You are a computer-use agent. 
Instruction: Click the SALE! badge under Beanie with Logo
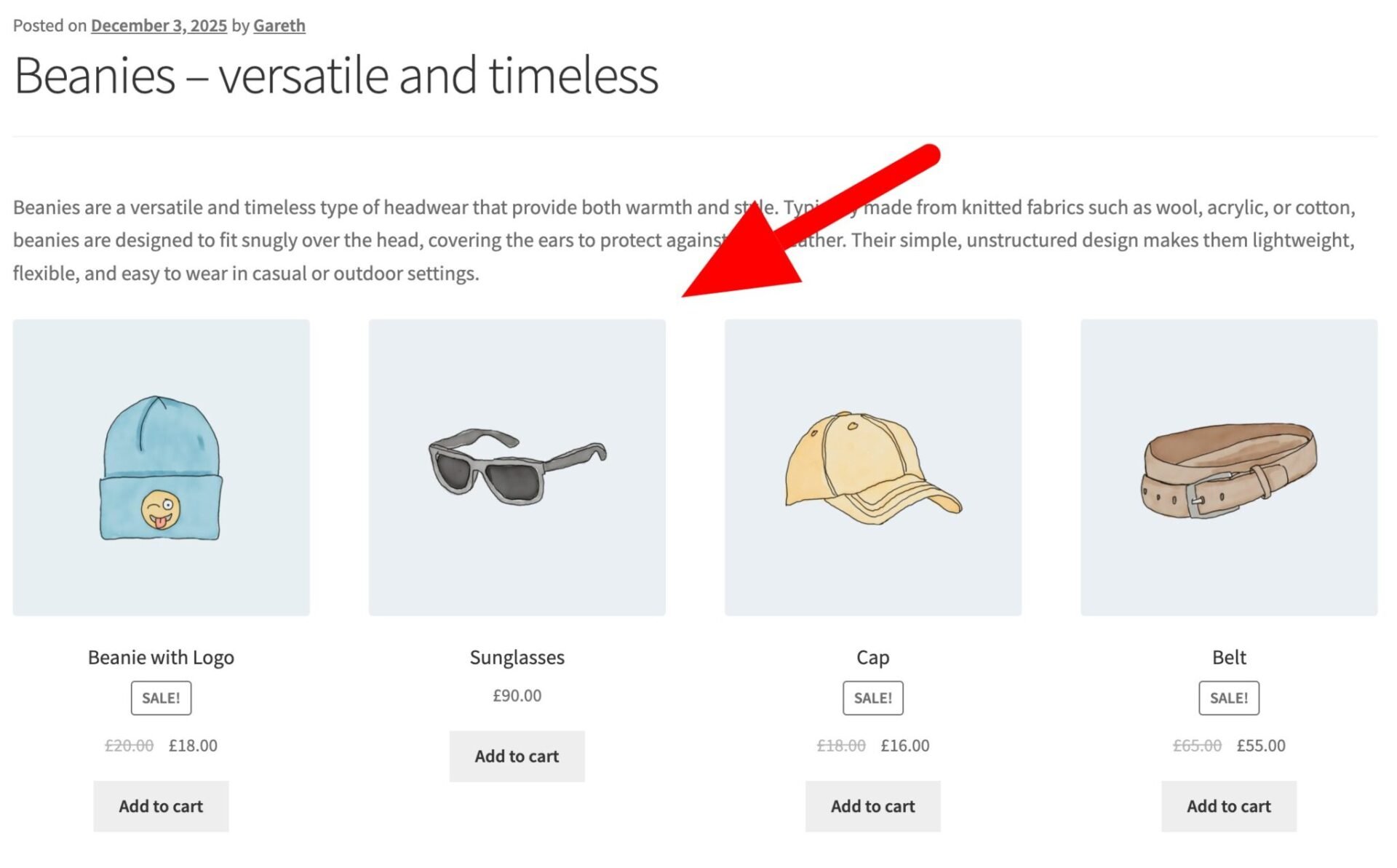pyautogui.click(x=161, y=698)
